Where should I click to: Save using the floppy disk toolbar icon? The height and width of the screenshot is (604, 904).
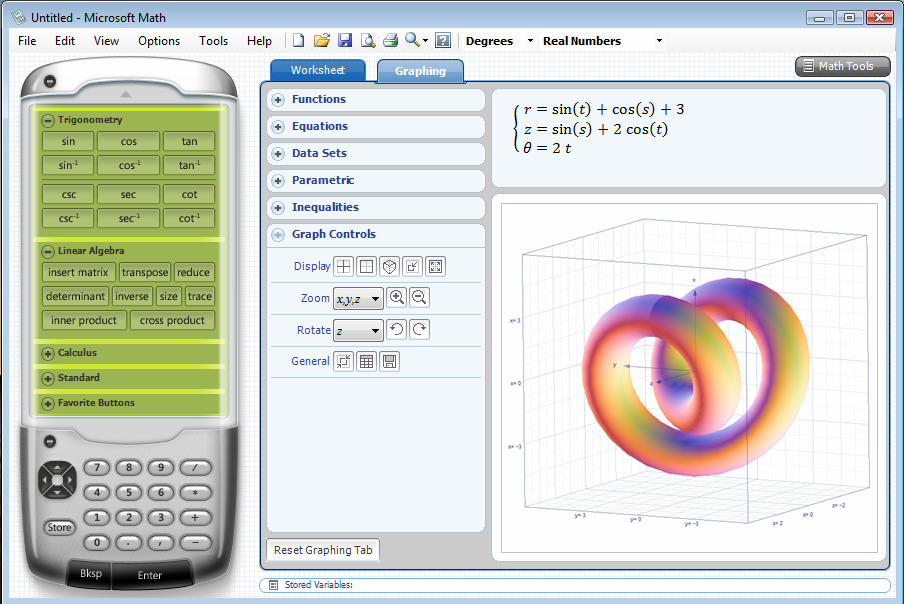(345, 40)
